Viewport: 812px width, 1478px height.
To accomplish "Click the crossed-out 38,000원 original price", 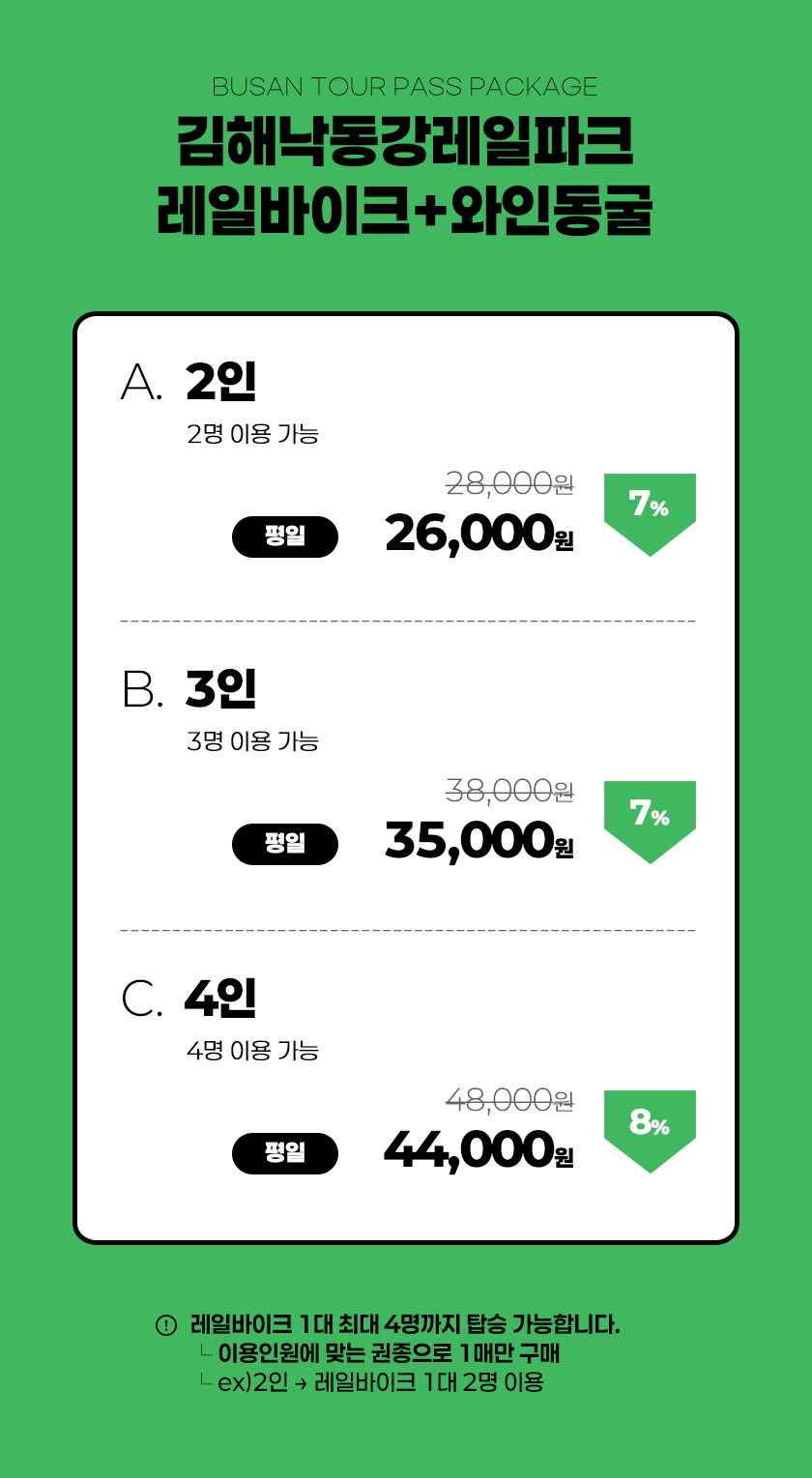I will point(509,791).
